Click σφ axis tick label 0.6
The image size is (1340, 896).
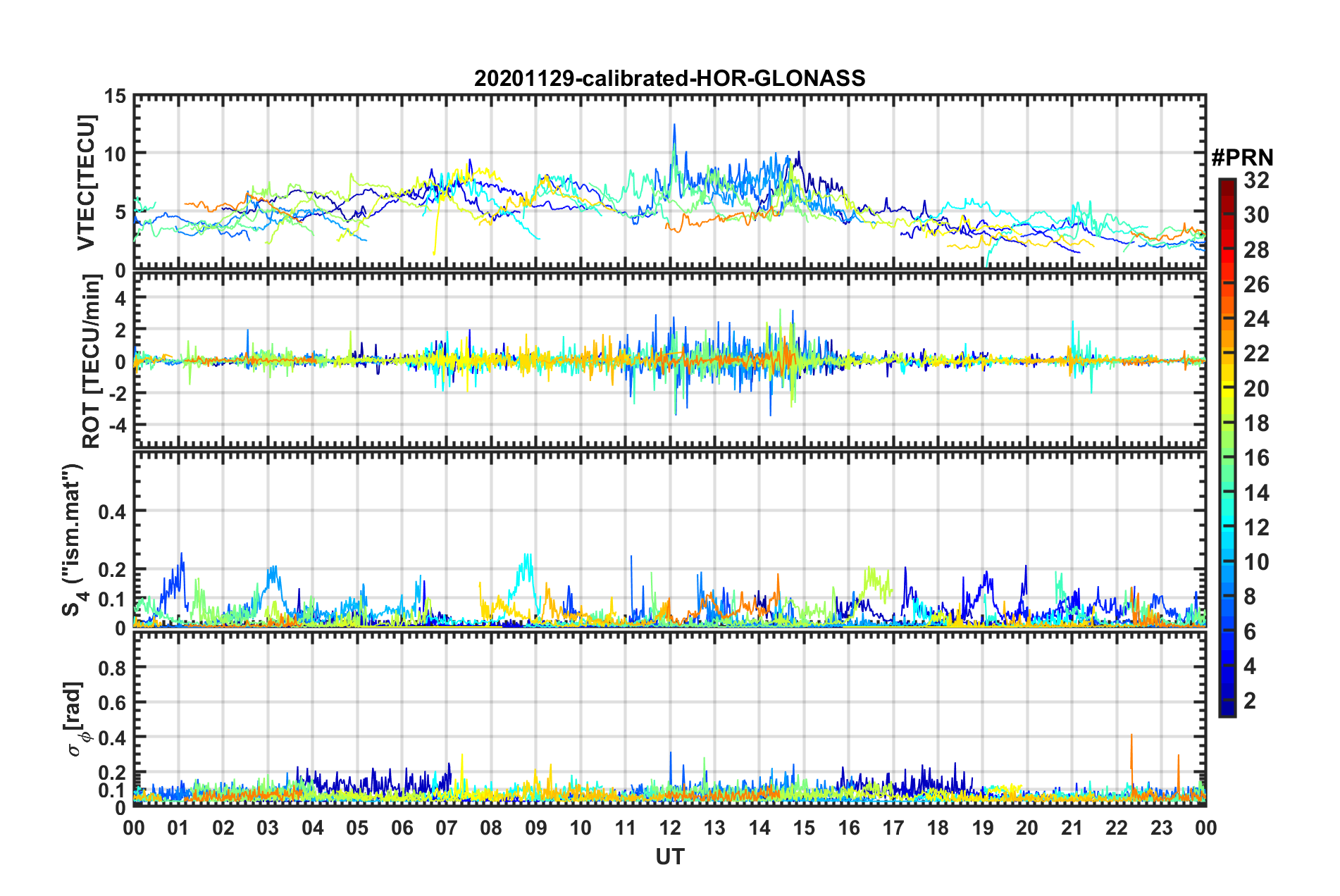pyautogui.click(x=113, y=703)
